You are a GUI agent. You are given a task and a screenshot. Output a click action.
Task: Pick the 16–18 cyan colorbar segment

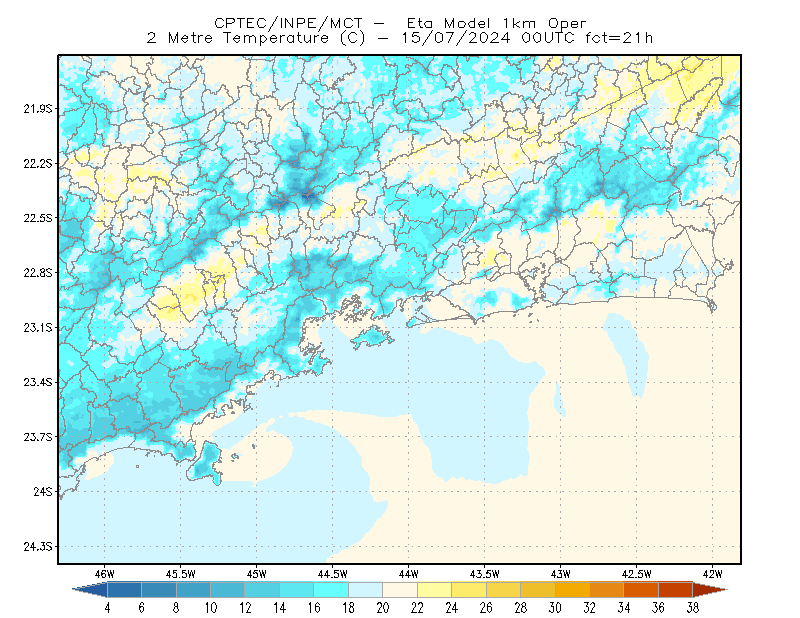[x=331, y=589]
